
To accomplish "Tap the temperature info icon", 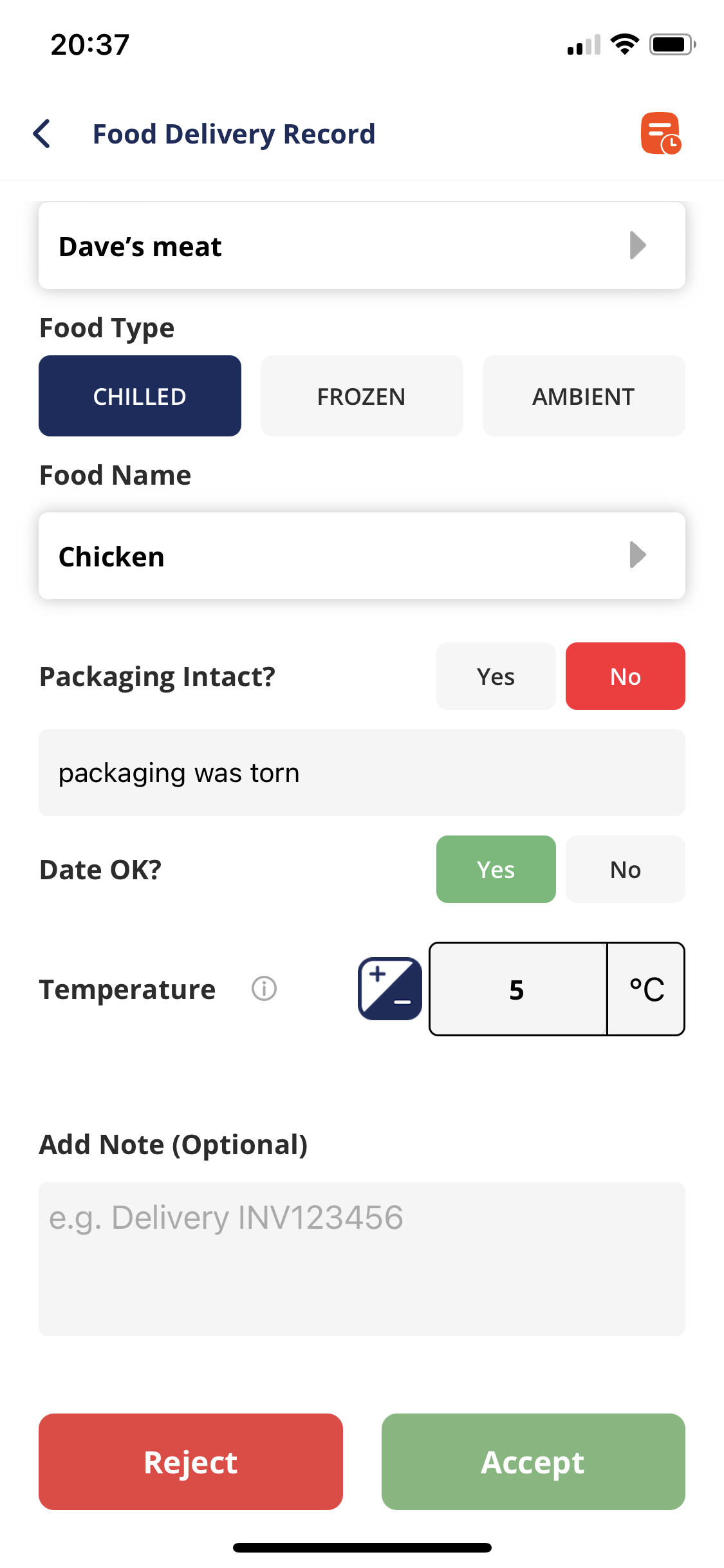I will [264, 988].
